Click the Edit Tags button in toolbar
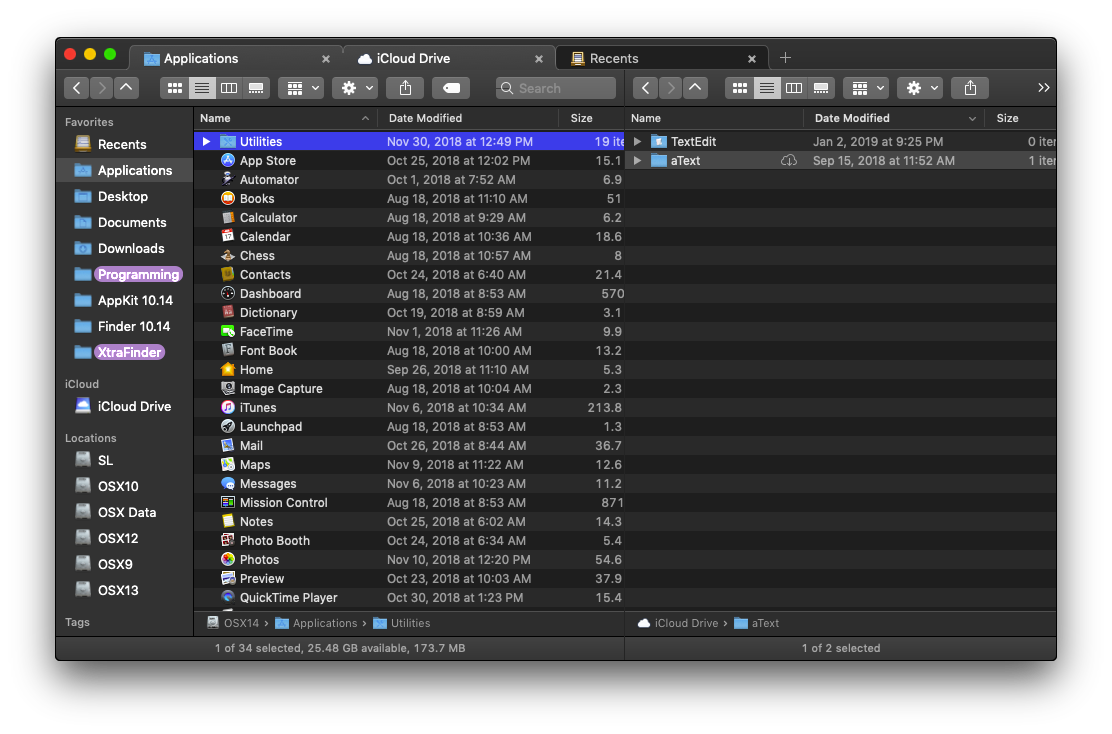 tap(451, 88)
